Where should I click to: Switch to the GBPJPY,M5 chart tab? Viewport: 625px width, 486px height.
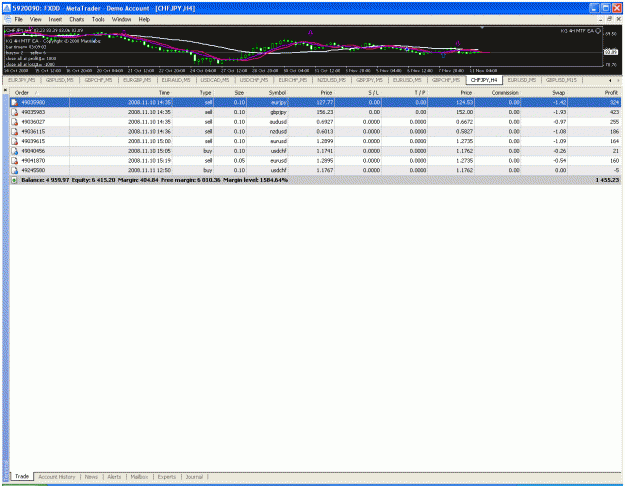click(x=369, y=80)
